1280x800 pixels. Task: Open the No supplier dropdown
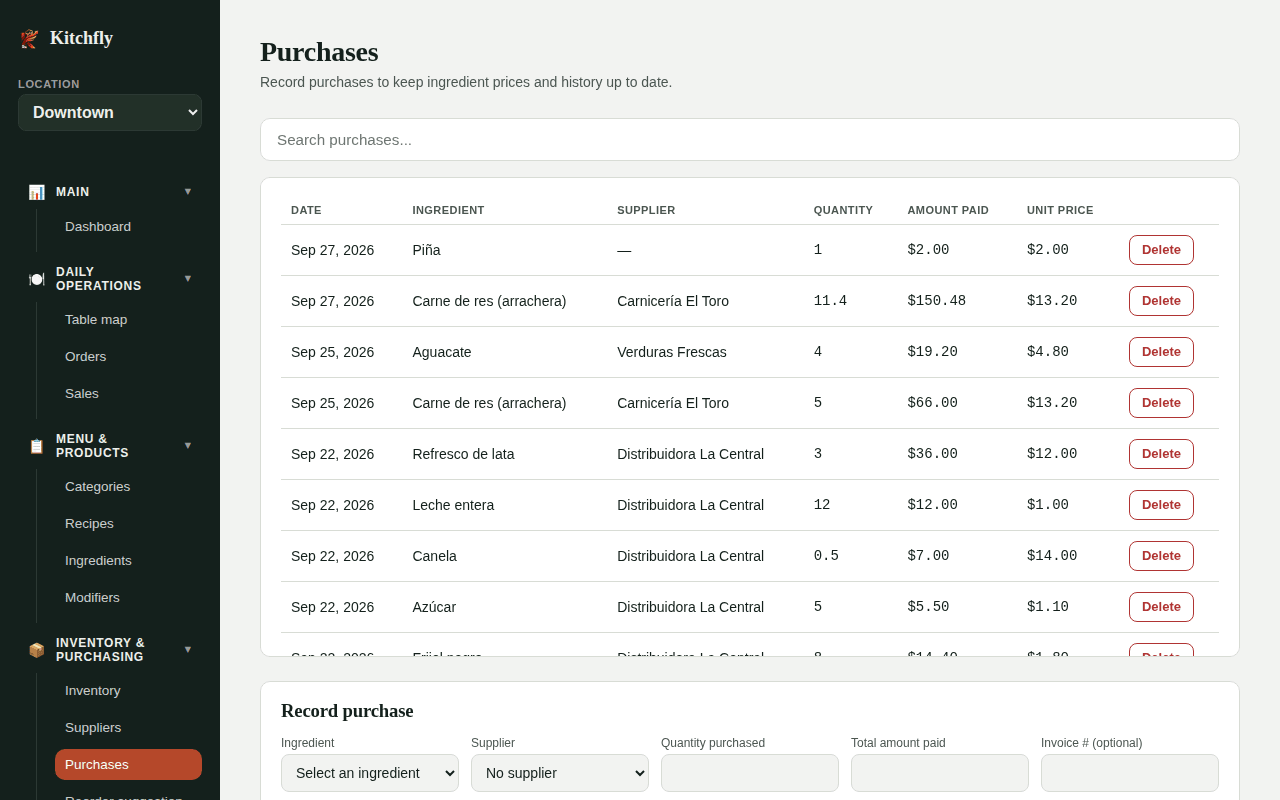tap(560, 773)
